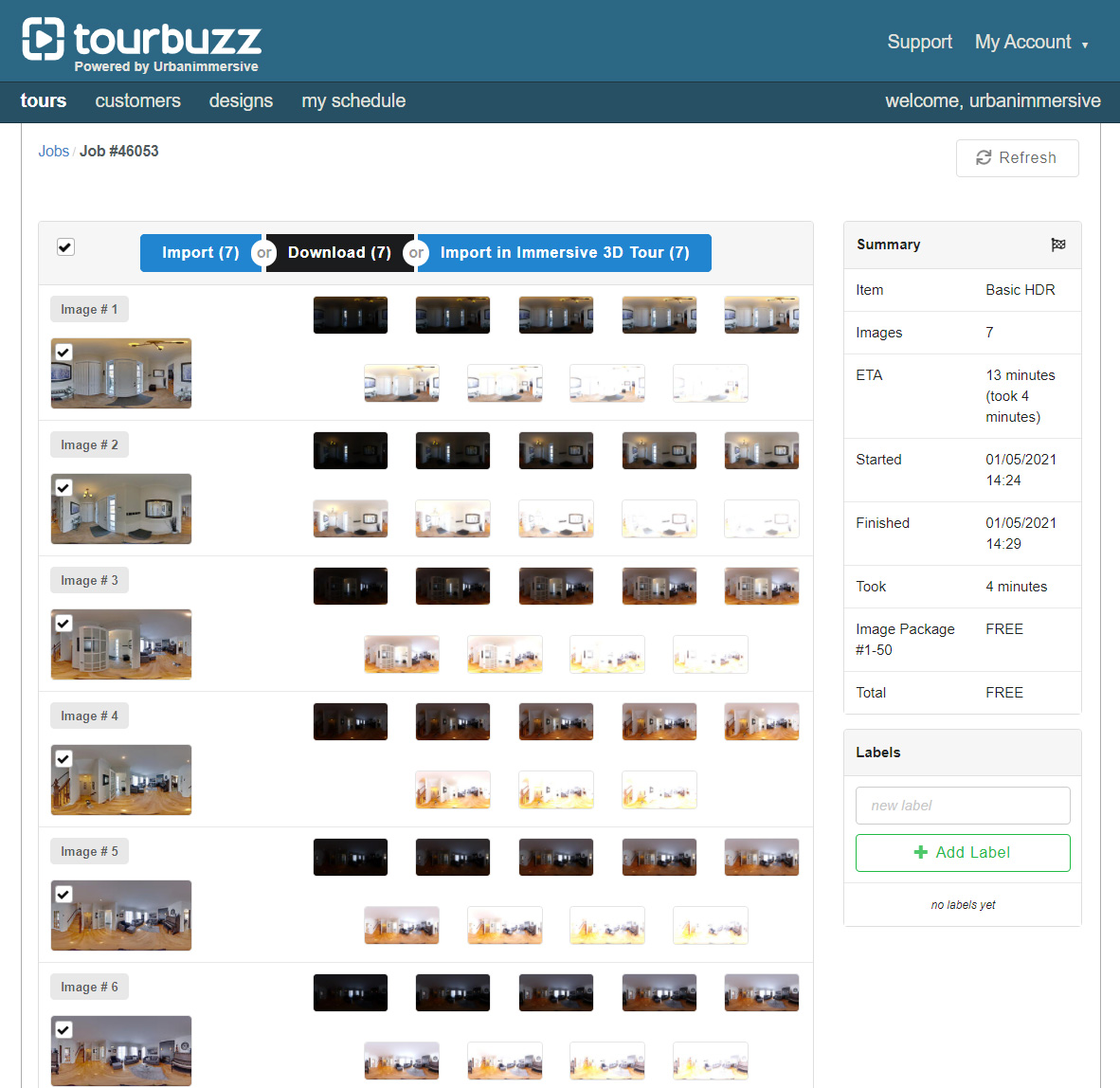Click Import in Immersive 3D Tour (7)
1120x1088 pixels.
point(565,253)
